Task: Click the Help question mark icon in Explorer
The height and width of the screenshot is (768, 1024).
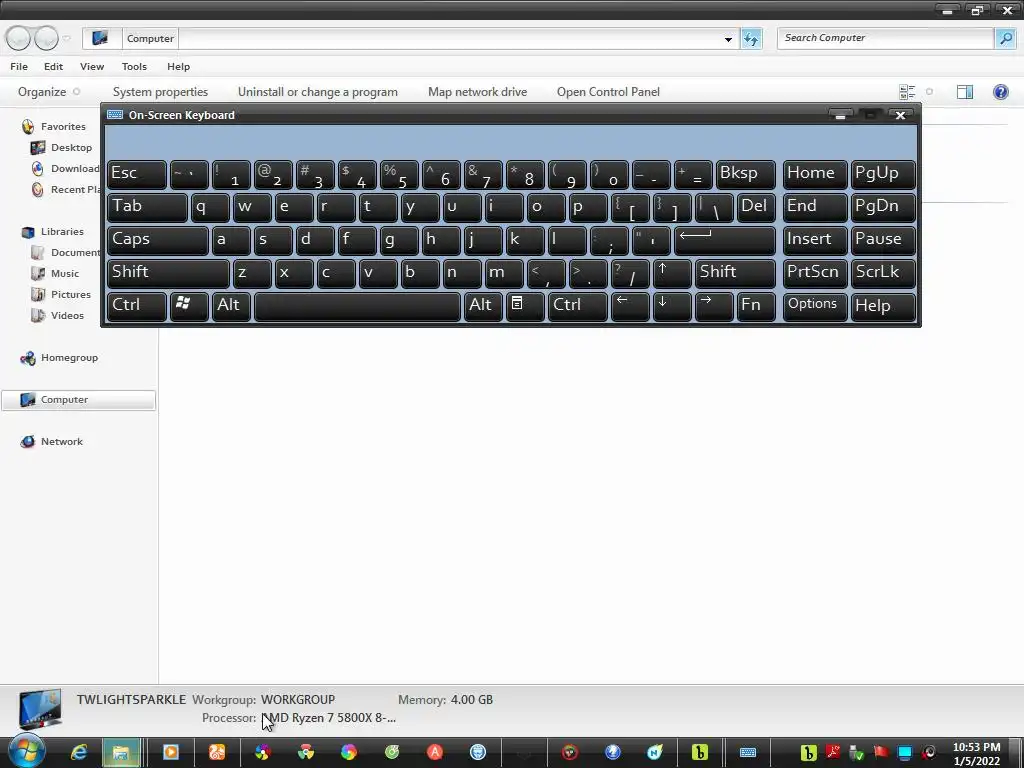Action: [1000, 92]
